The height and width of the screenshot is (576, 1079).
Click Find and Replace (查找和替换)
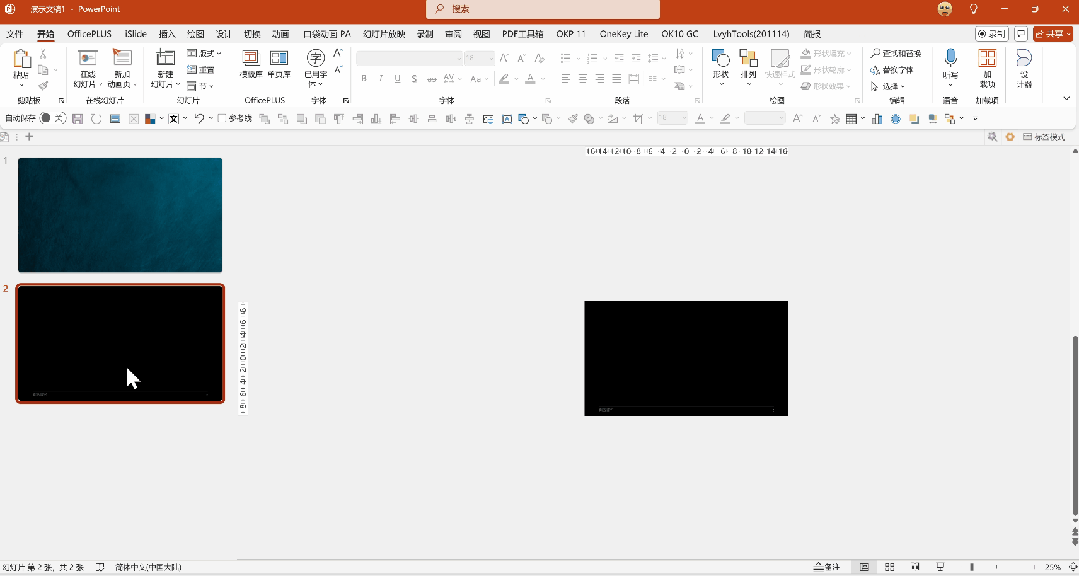tap(895, 54)
